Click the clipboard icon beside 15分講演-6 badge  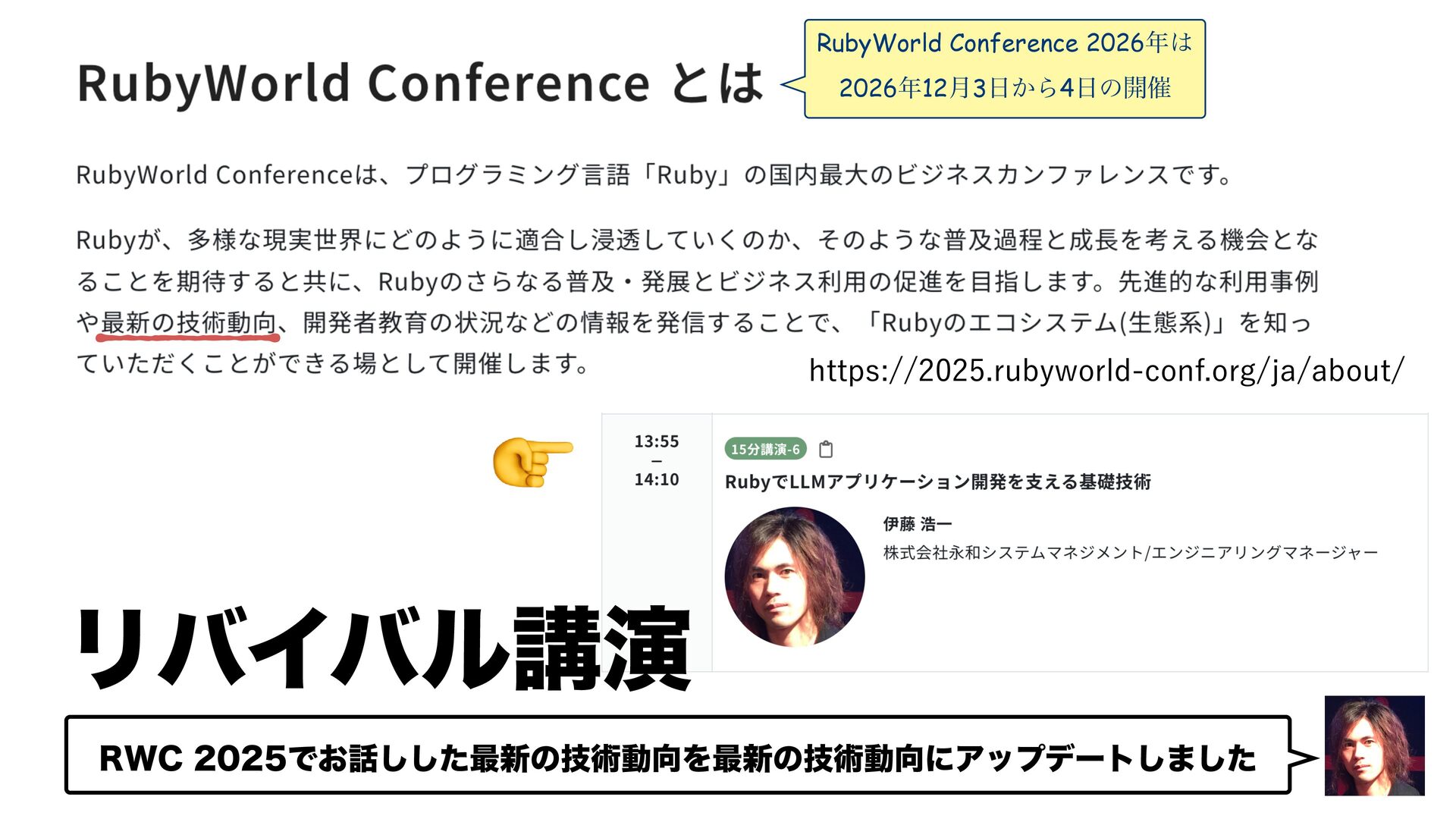click(x=826, y=449)
